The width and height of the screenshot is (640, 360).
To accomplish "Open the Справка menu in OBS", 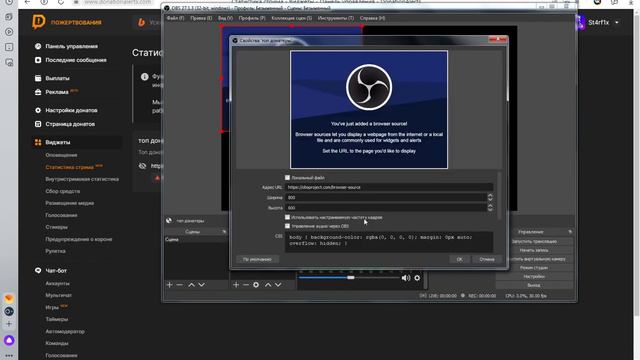I will [x=372, y=18].
